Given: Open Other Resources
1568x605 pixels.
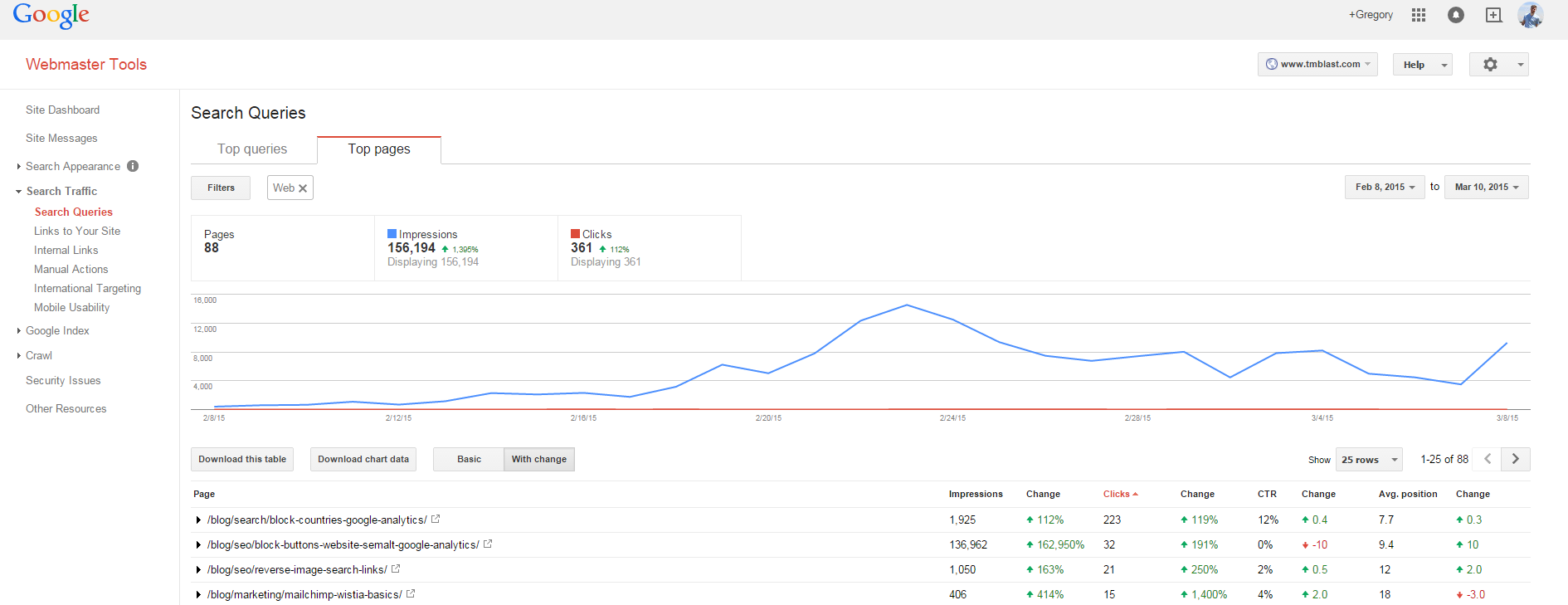Looking at the screenshot, I should click(x=66, y=408).
